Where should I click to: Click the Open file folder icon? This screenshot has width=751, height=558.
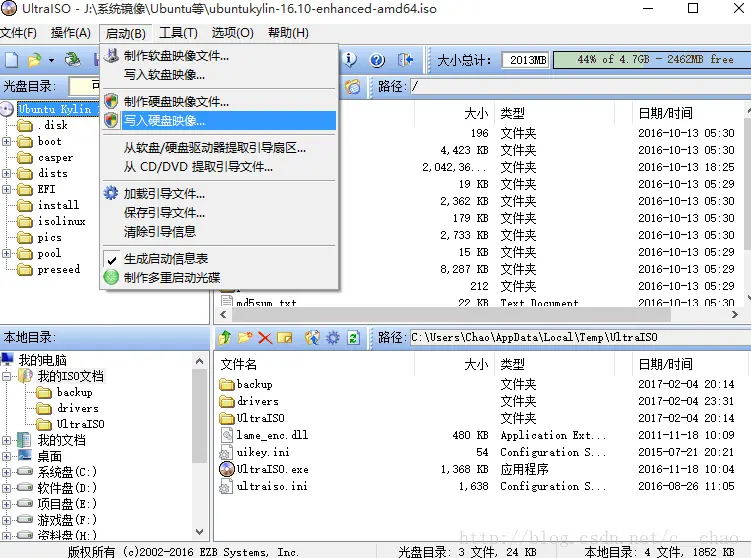pos(34,60)
